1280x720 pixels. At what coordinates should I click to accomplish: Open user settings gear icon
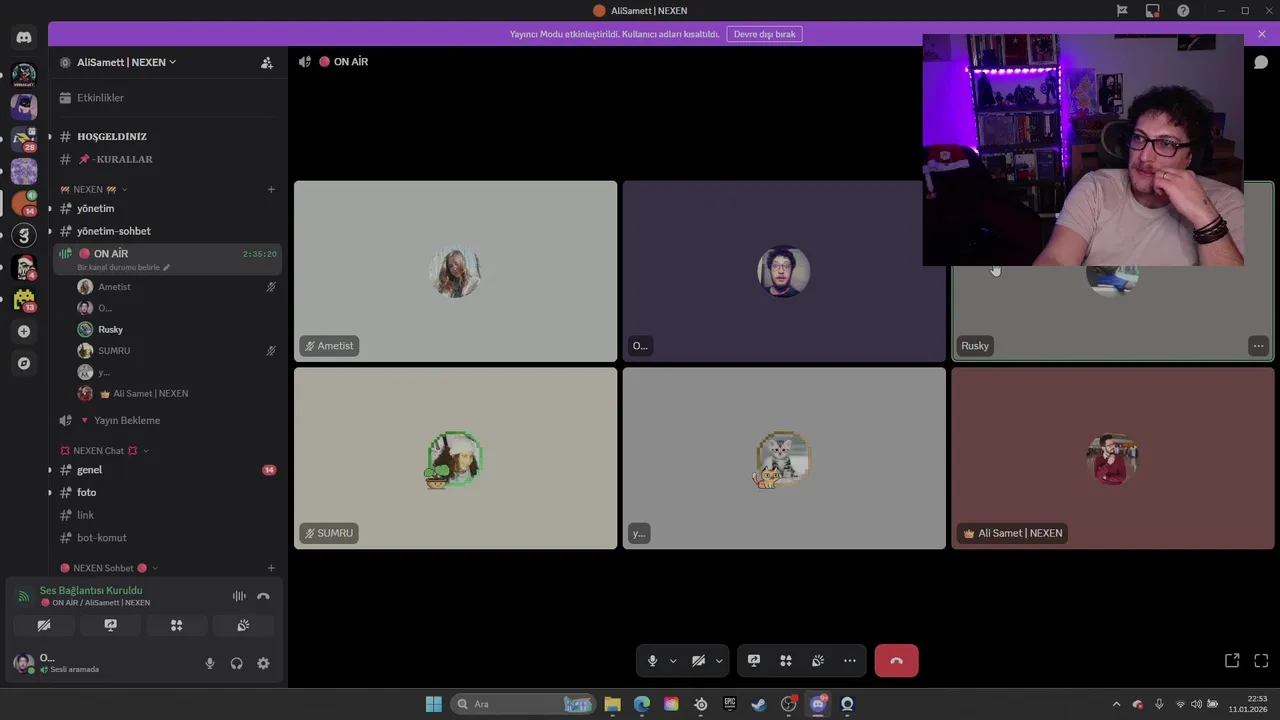[x=263, y=663]
